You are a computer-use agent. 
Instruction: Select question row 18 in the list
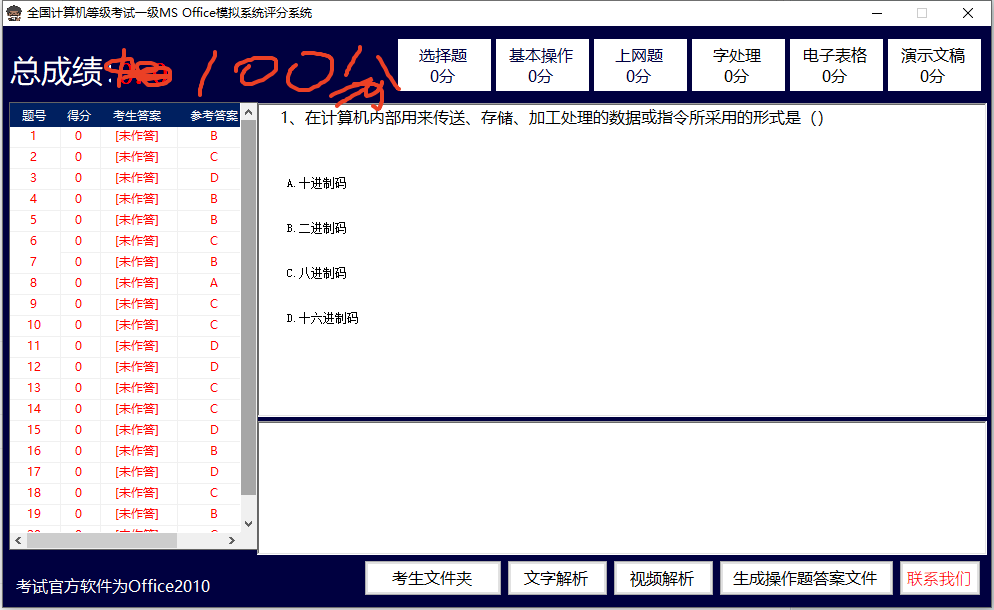125,492
